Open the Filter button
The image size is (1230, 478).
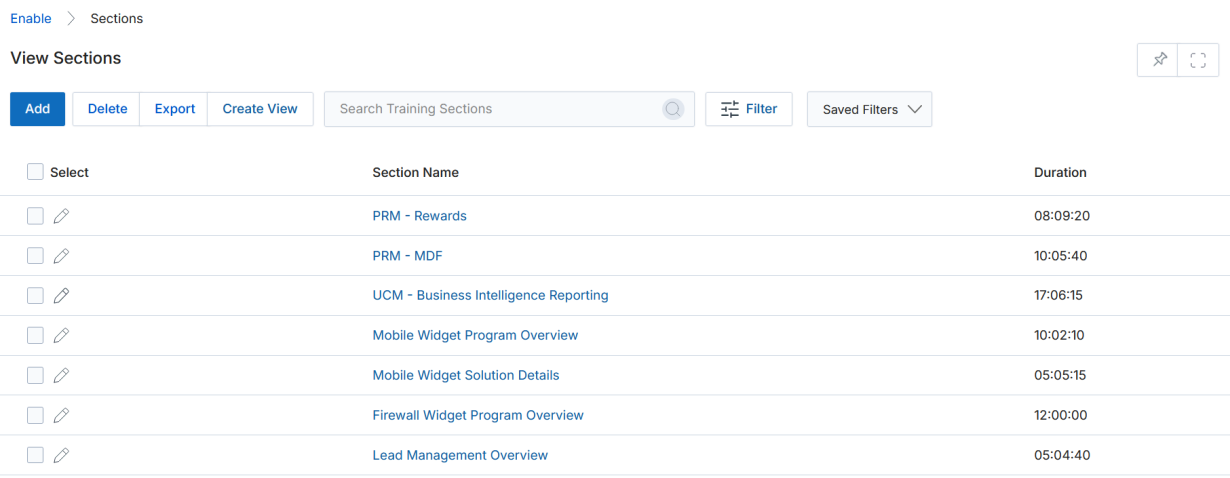tap(749, 109)
